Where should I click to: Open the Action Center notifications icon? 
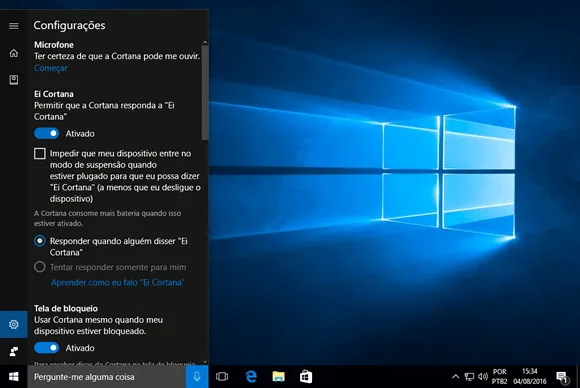pyautogui.click(x=563, y=377)
